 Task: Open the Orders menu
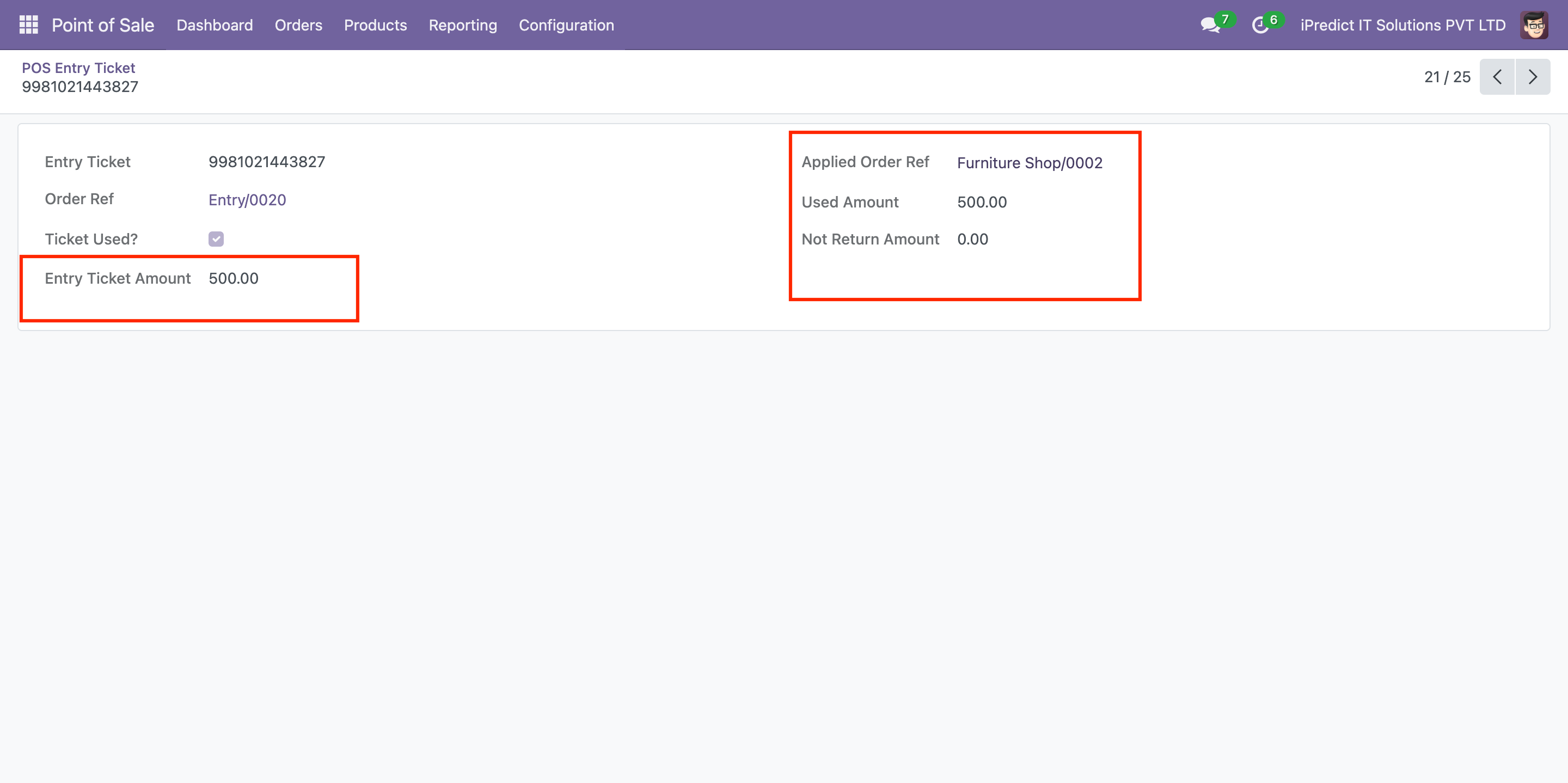(298, 25)
